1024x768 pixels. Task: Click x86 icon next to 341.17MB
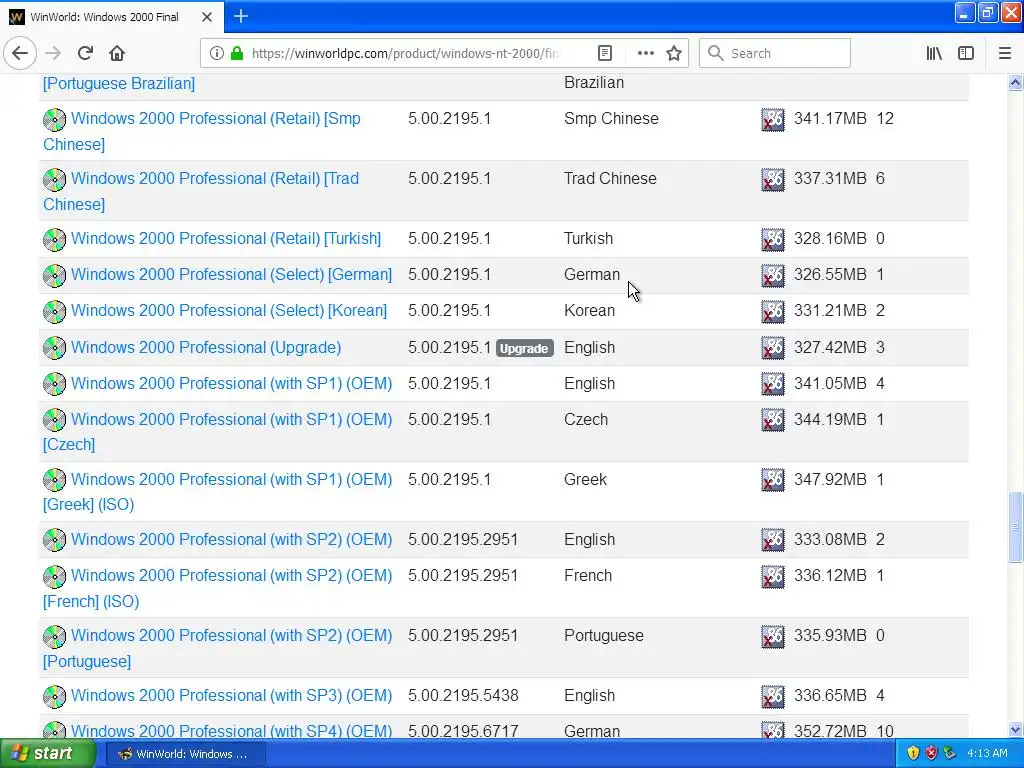pos(773,120)
